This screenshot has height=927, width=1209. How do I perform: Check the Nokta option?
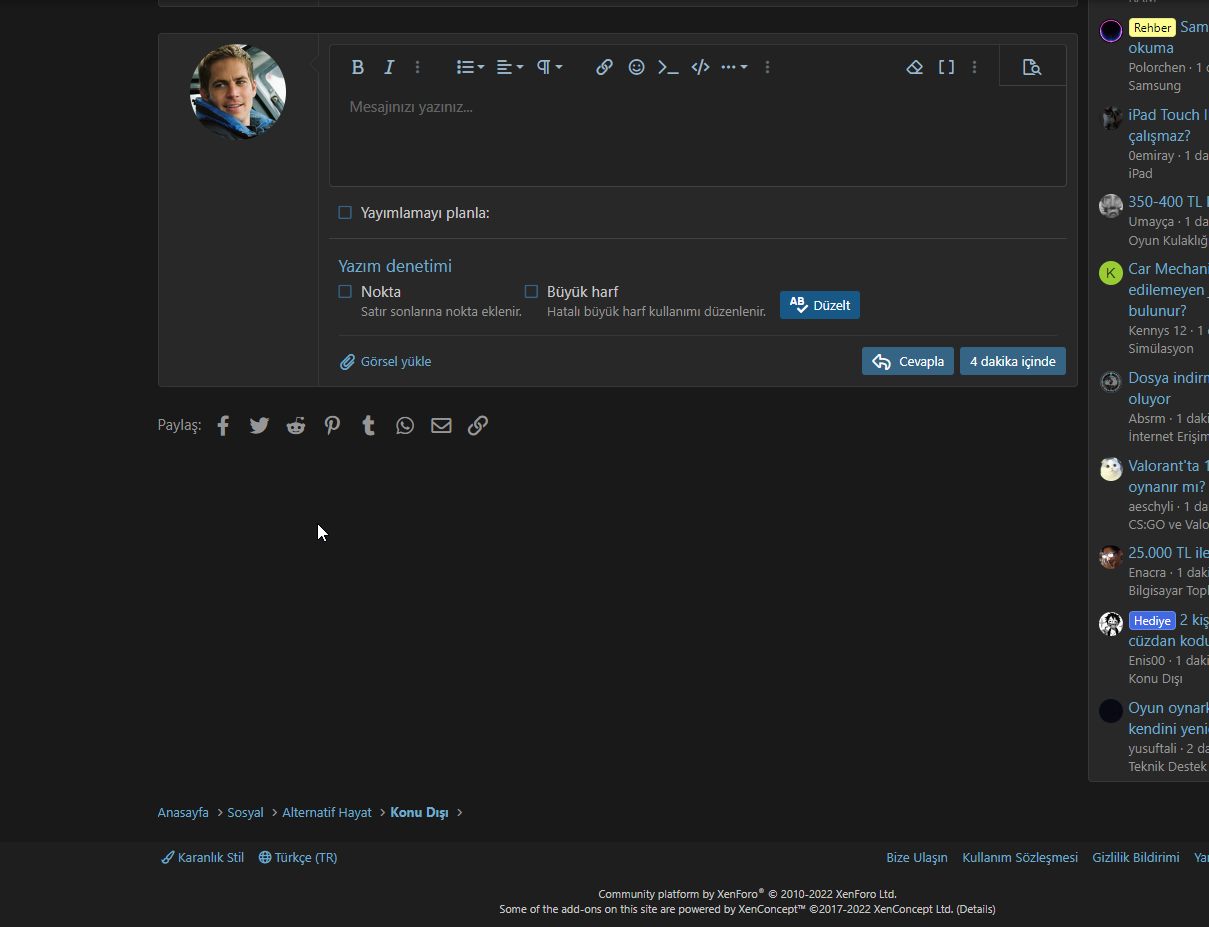click(x=345, y=292)
